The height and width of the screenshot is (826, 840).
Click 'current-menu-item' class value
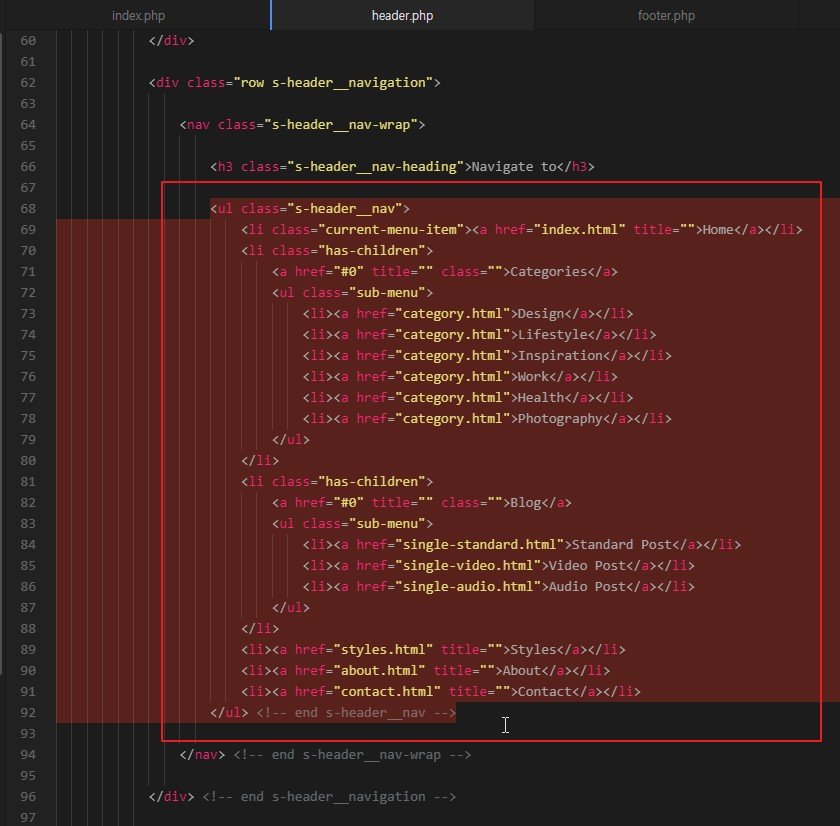pos(391,230)
